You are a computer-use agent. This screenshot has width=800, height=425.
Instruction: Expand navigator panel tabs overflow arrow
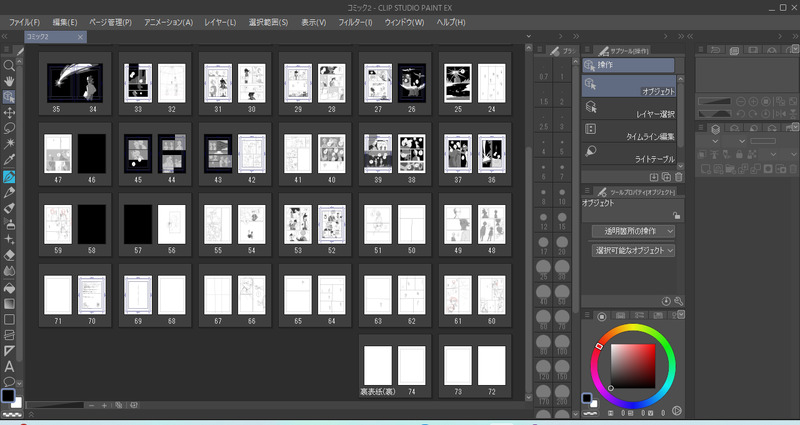tap(795, 49)
